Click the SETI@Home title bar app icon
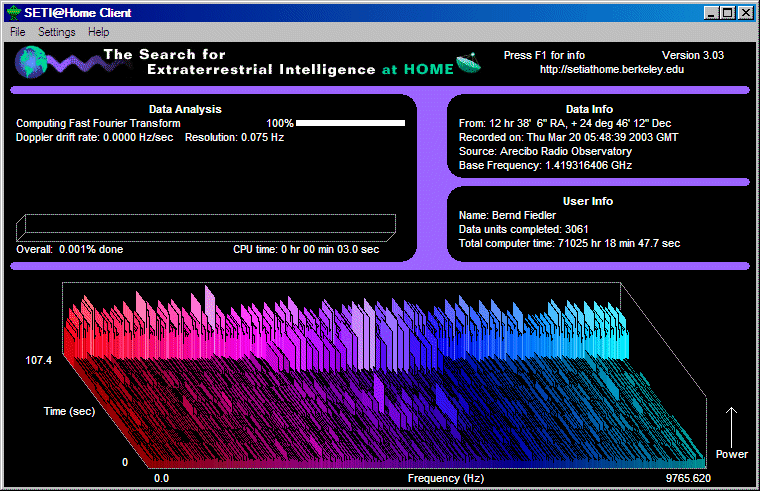Screen dimensions: 760x491 [14, 13]
